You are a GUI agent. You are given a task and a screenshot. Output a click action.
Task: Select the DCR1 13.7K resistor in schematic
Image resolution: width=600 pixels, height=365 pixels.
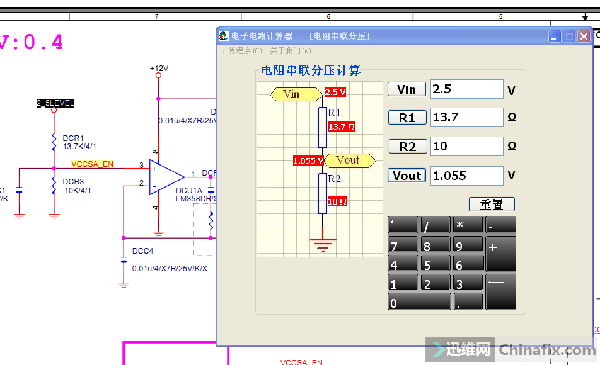coord(54,142)
